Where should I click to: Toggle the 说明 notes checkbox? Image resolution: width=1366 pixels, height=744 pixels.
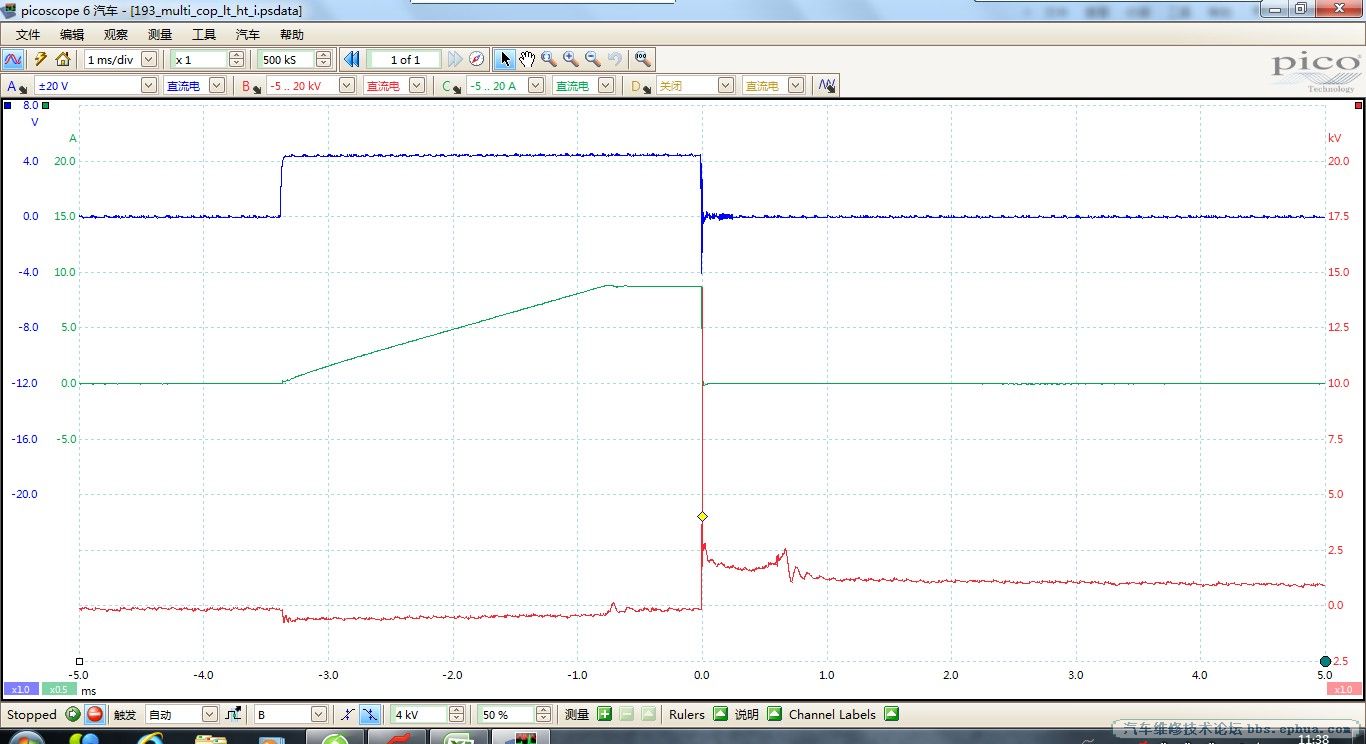tap(774, 714)
